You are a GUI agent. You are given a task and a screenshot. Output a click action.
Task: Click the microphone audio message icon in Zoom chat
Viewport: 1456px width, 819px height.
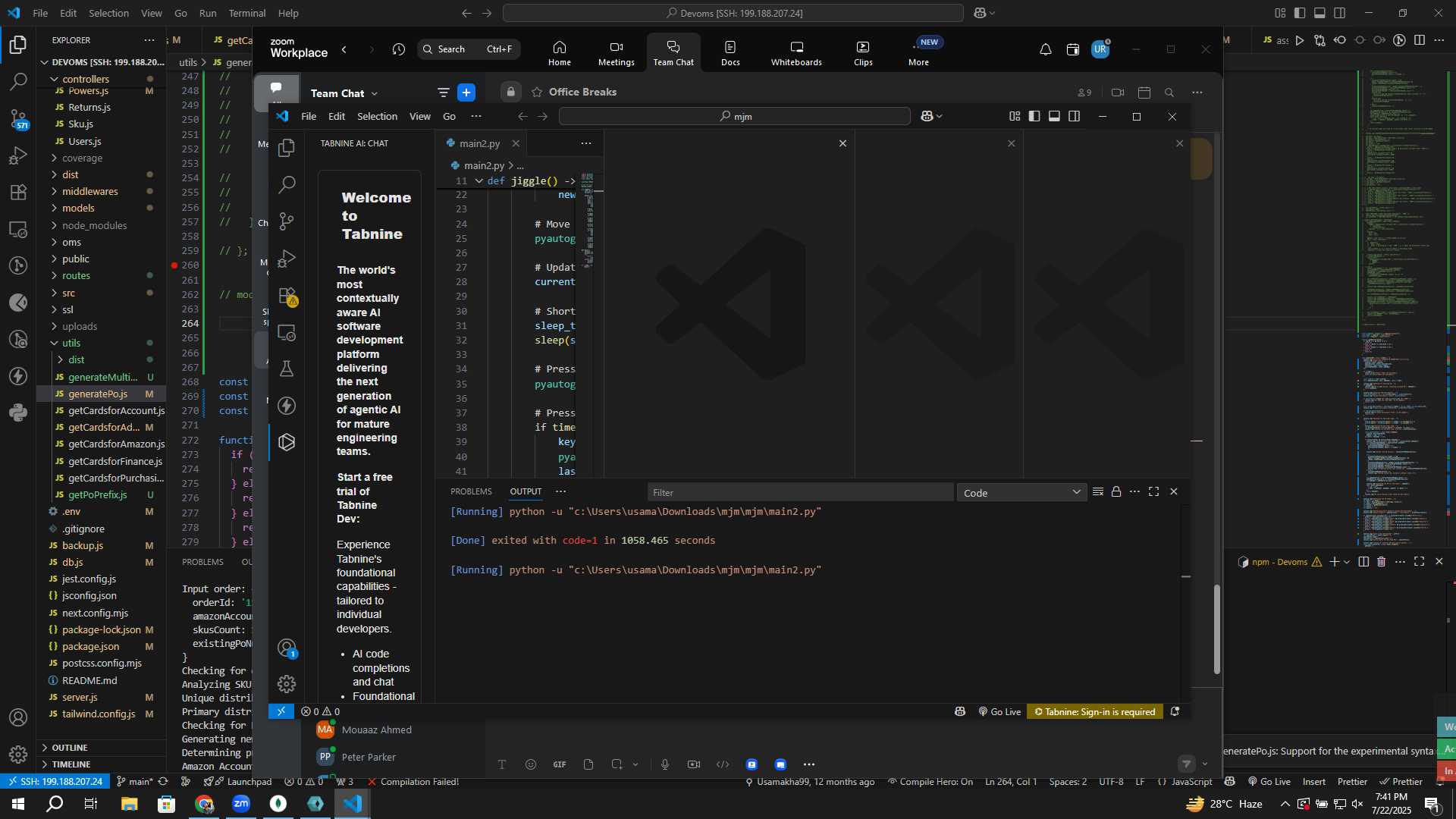click(x=665, y=764)
